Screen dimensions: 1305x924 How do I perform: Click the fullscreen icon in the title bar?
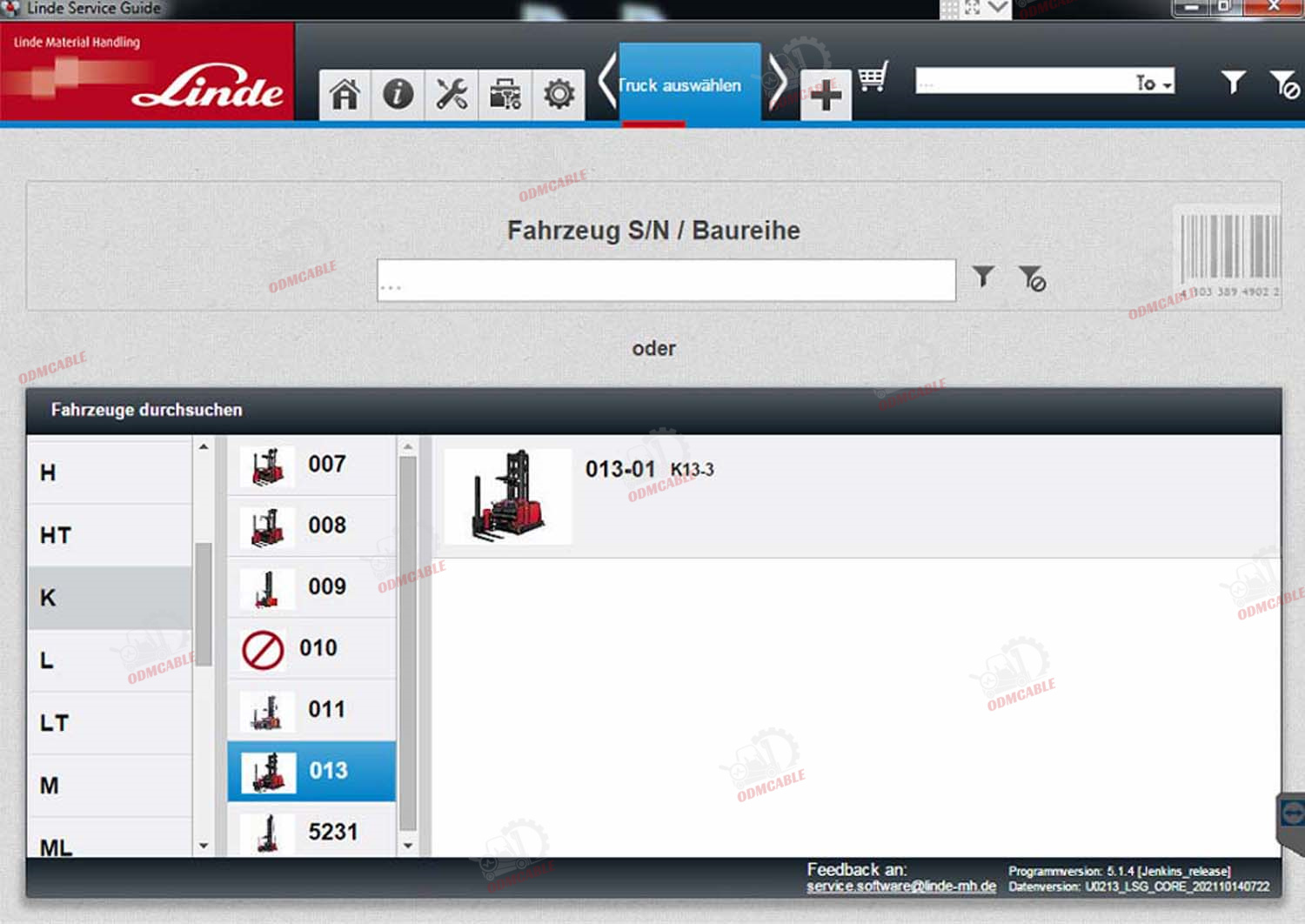pyautogui.click(x=973, y=8)
